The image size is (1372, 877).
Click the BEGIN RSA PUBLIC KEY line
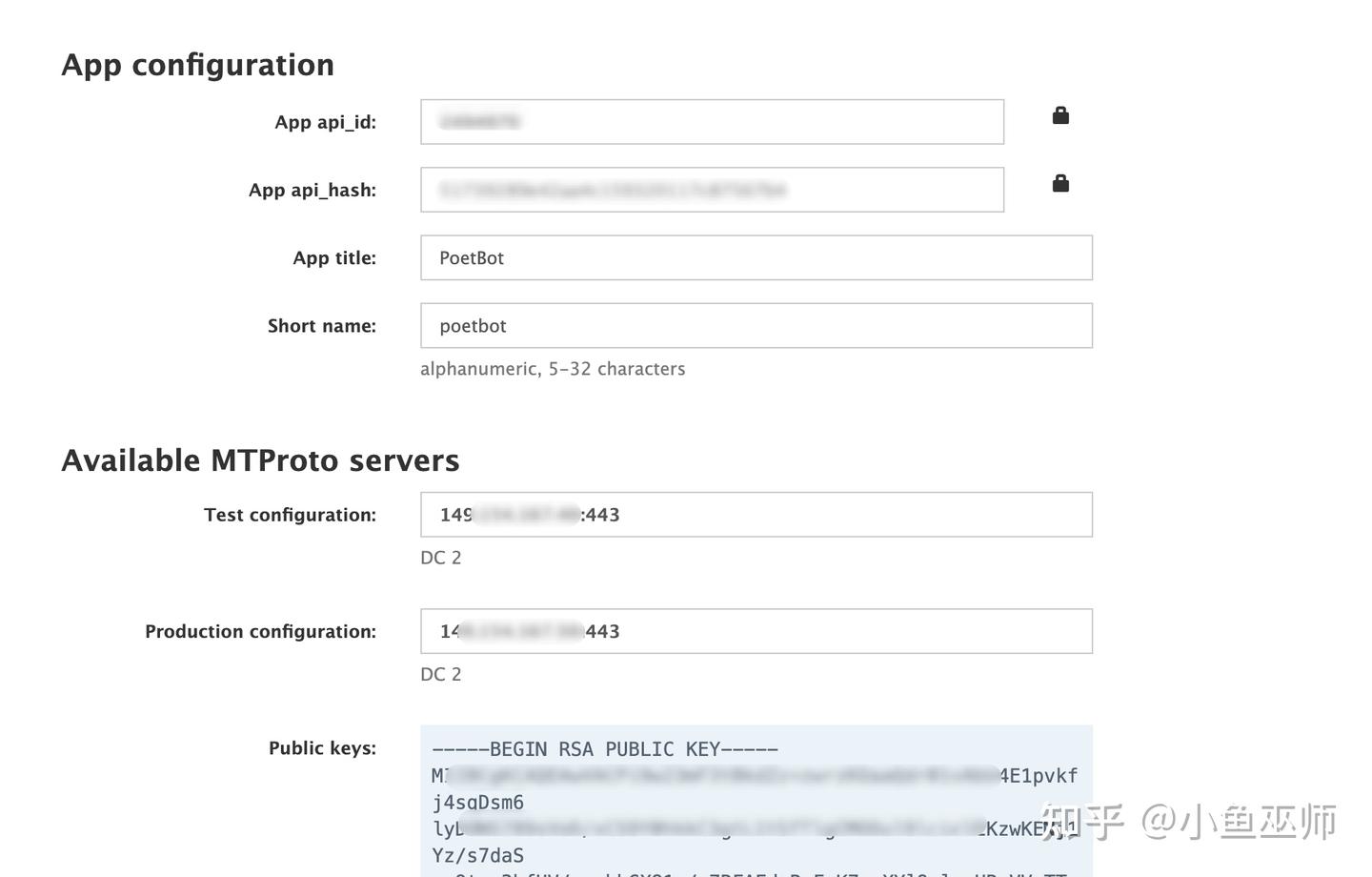pos(604,748)
